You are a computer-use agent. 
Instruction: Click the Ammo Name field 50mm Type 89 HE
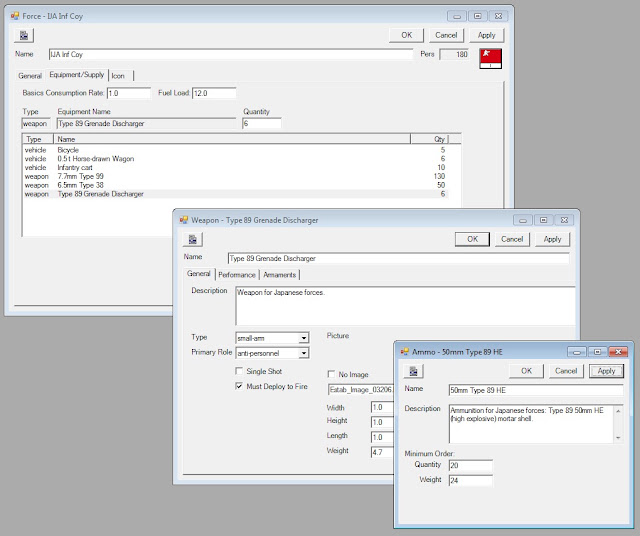536,390
